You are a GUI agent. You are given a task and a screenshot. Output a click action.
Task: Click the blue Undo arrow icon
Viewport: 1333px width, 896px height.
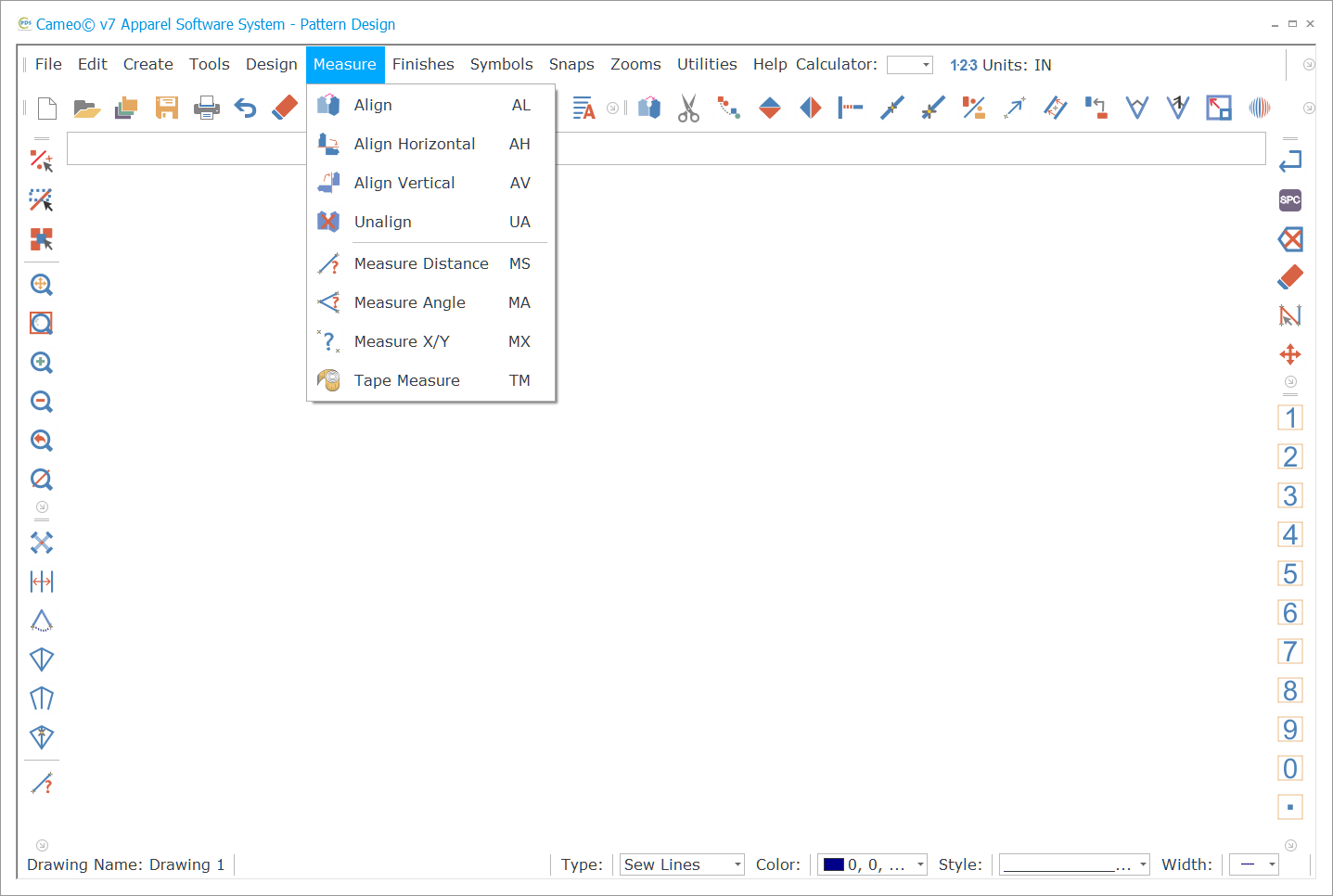[x=245, y=109]
